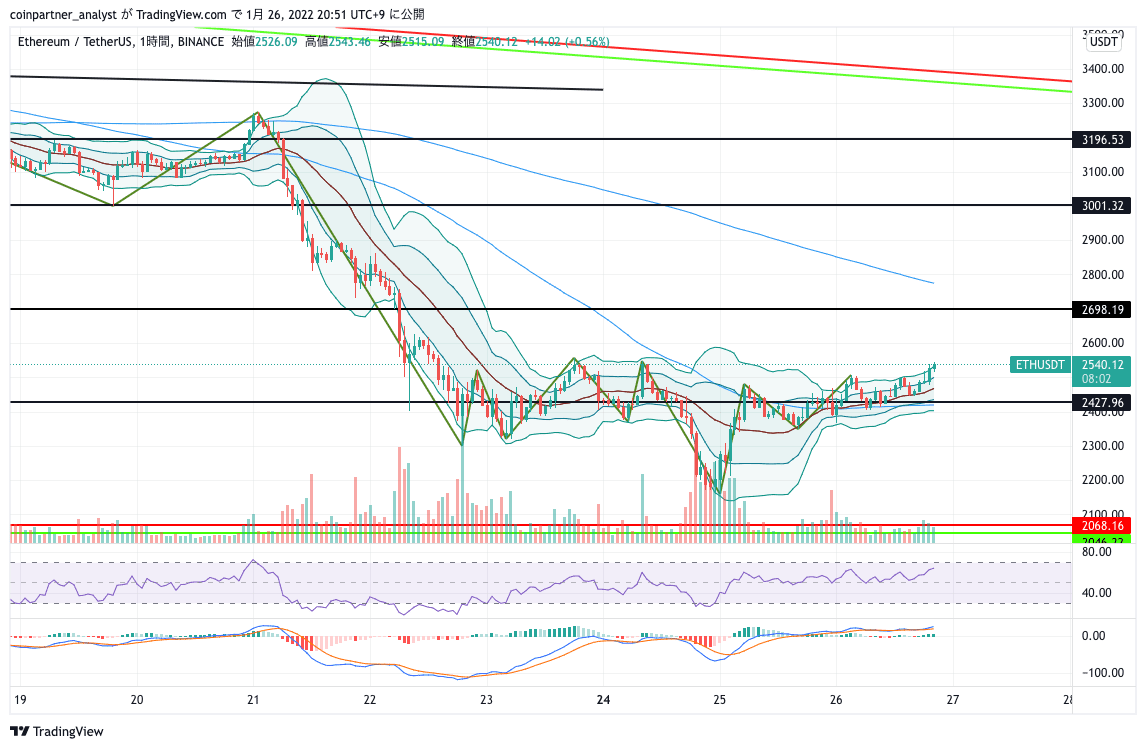Click date 27 on the time axis
This screenshot has height=749, width=1146.
(952, 700)
